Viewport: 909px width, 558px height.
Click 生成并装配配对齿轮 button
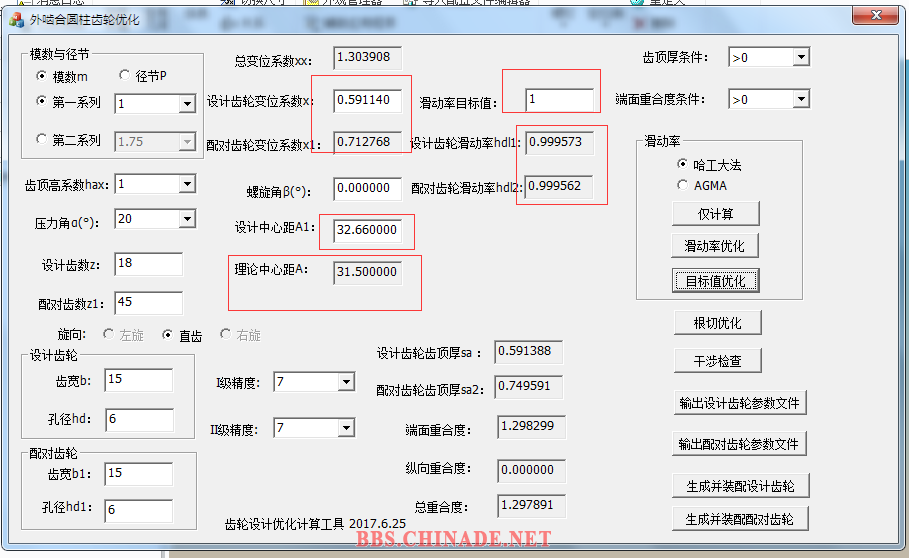coord(740,519)
